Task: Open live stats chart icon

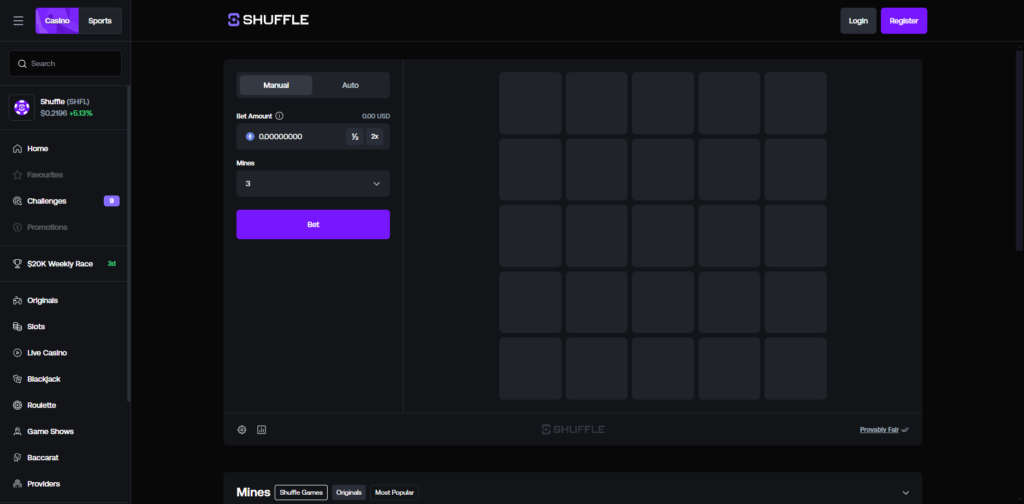Action: pyautogui.click(x=262, y=430)
